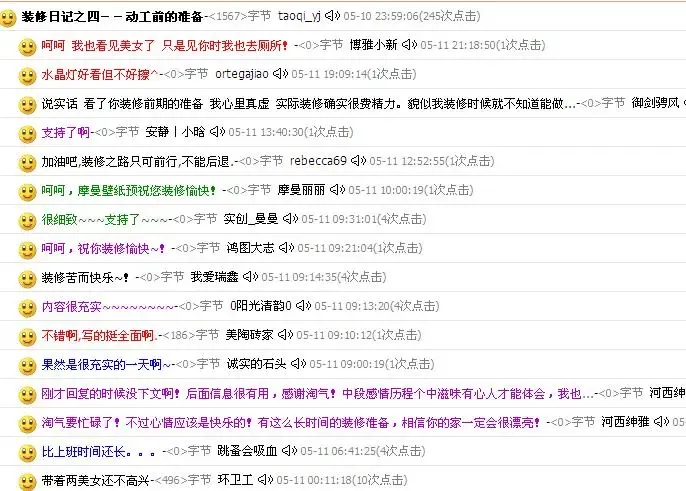The image size is (686, 491).
Task: Open reply 呵呵 我也看见美女了
Action: coord(164,46)
